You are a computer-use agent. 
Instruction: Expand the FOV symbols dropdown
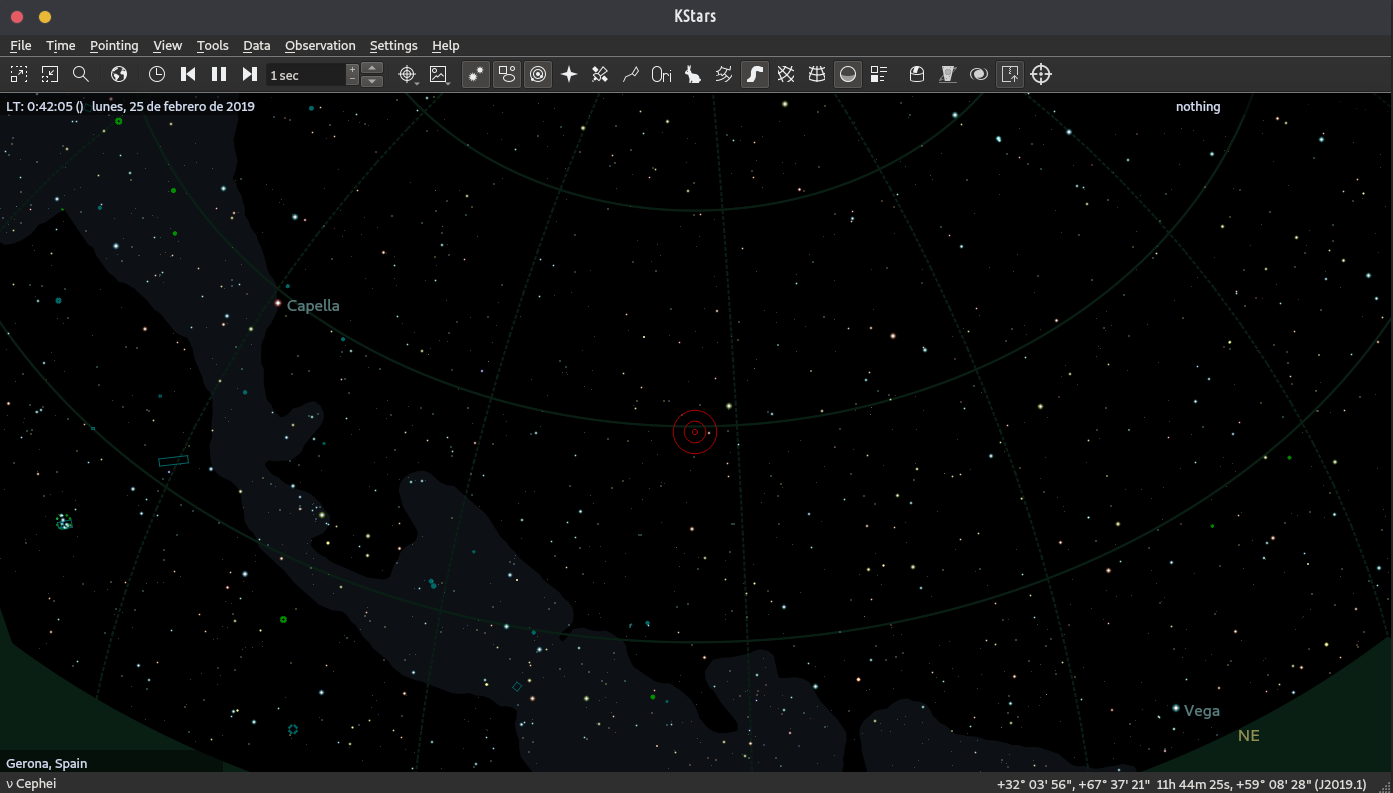[408, 75]
